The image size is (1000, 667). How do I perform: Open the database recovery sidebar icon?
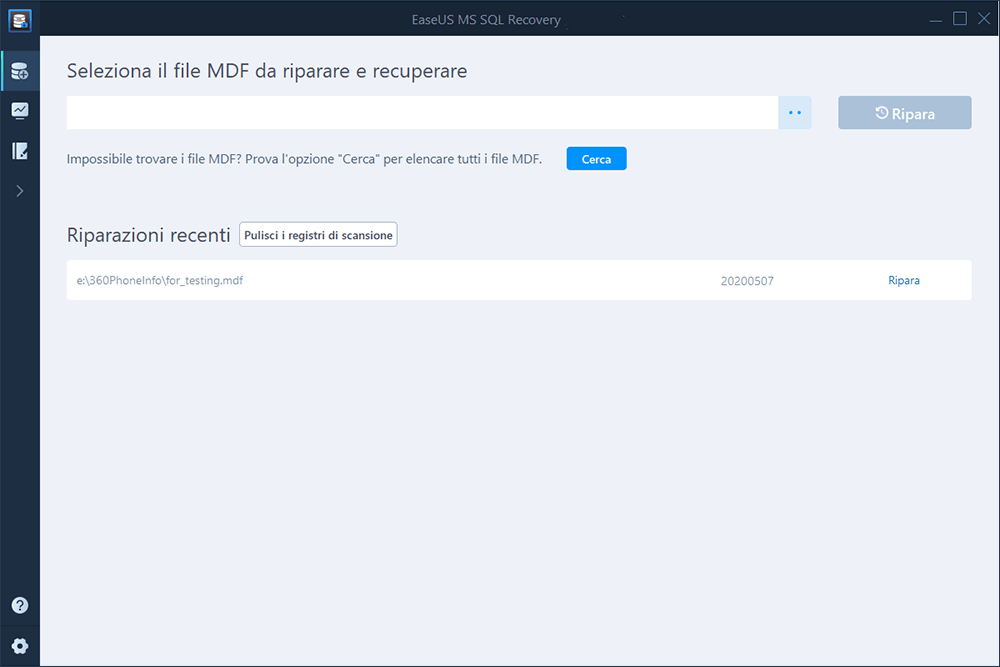pyautogui.click(x=20, y=71)
